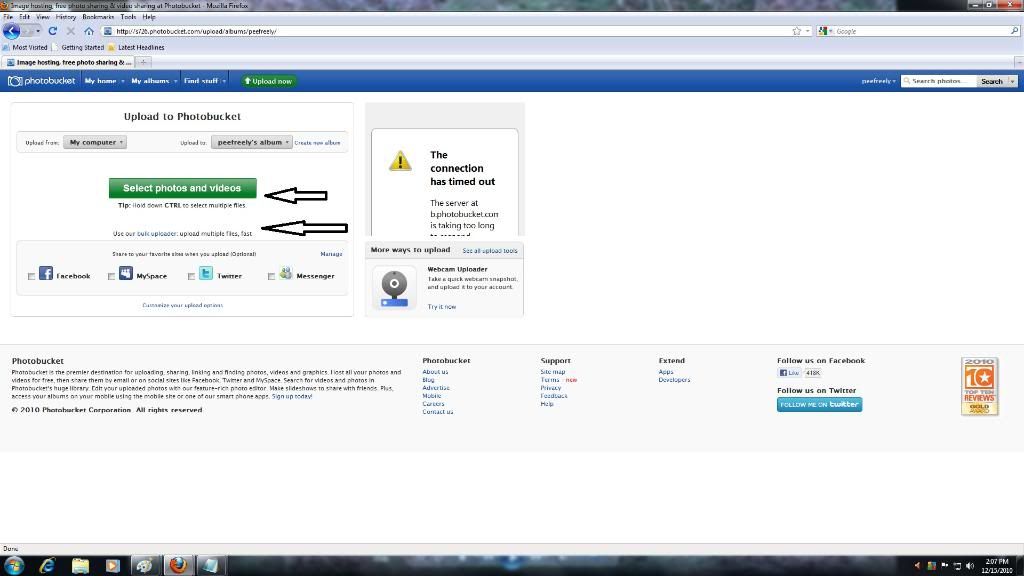Click the Top Ten Reviews gold award badge

coord(979,386)
